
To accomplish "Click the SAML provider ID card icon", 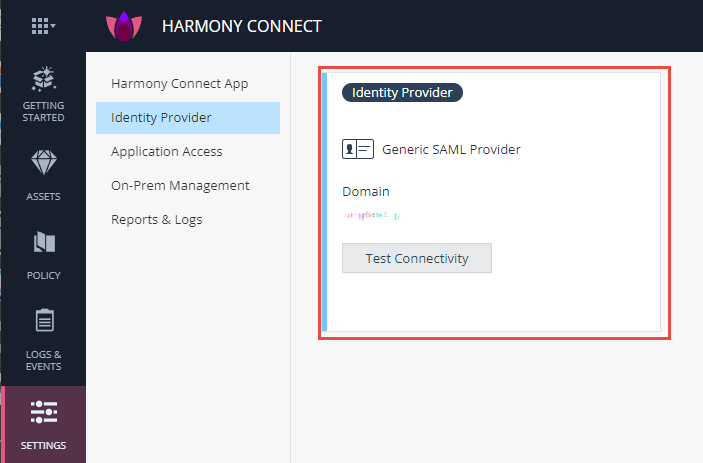I will (357, 149).
